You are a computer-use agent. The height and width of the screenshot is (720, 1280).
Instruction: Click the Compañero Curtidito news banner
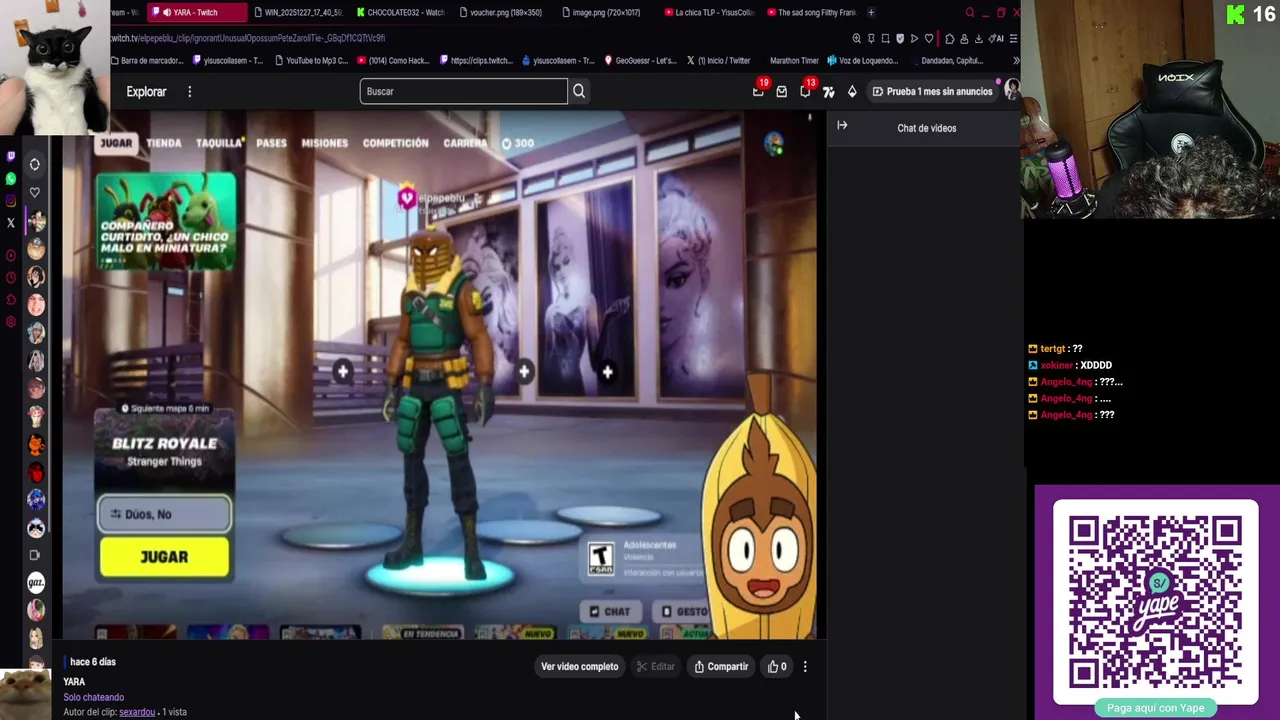tap(166, 221)
